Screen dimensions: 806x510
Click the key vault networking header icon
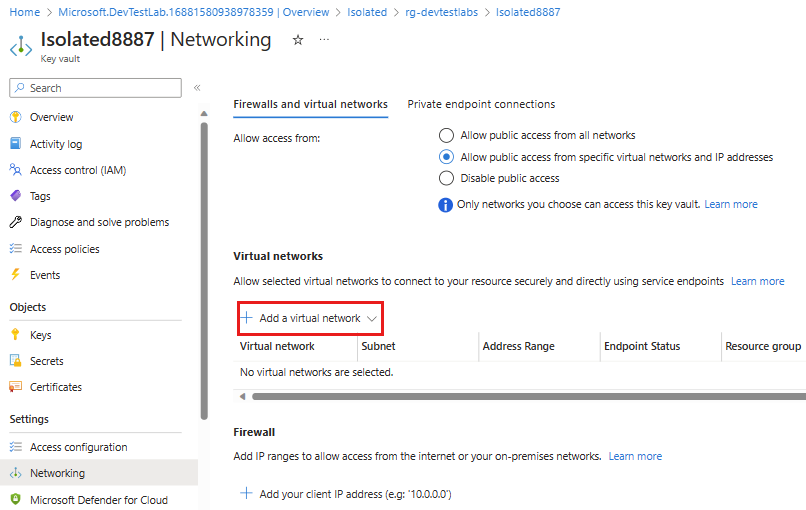coord(21,46)
